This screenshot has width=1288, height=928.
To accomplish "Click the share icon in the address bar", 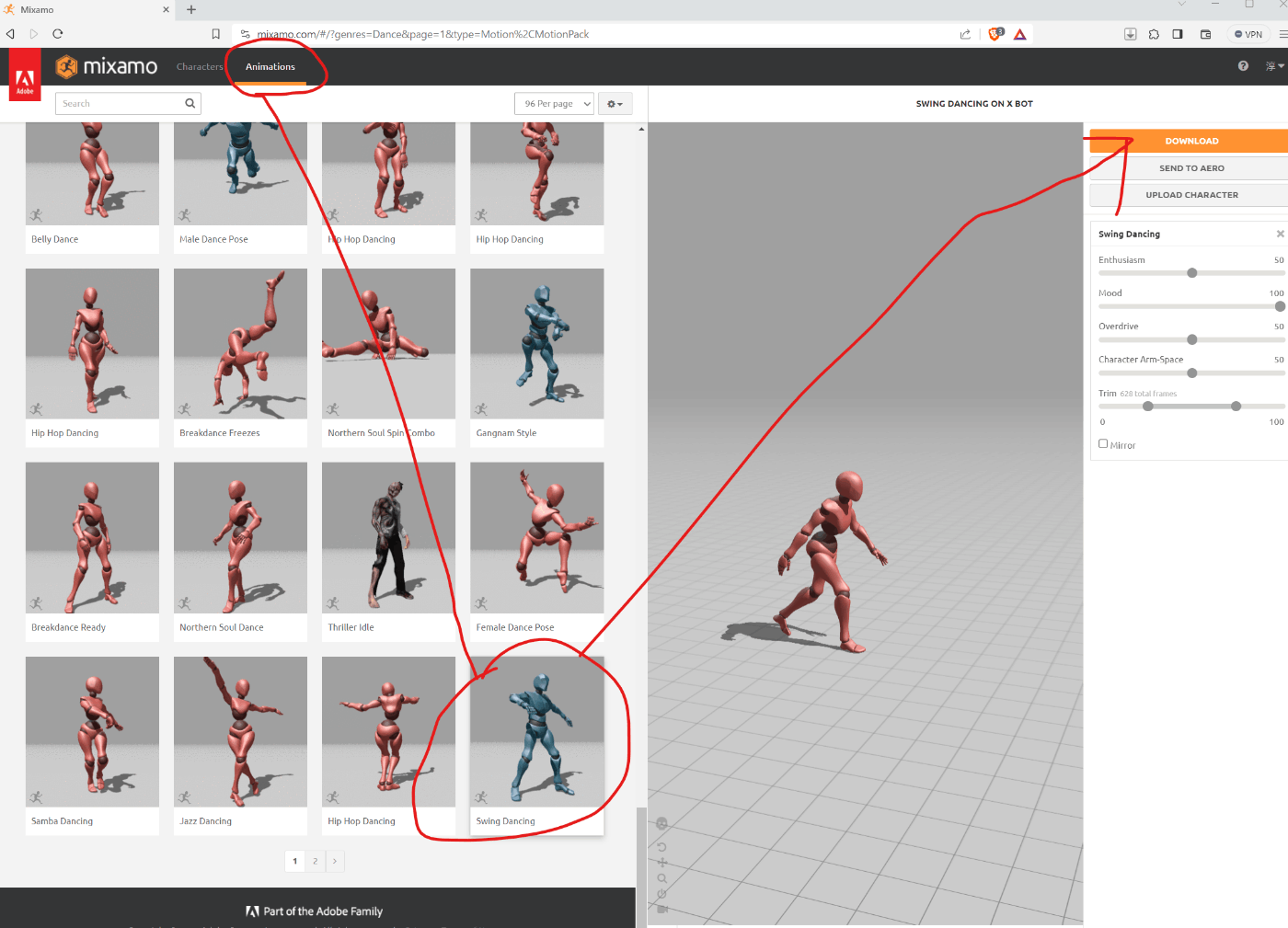I will click(x=965, y=34).
